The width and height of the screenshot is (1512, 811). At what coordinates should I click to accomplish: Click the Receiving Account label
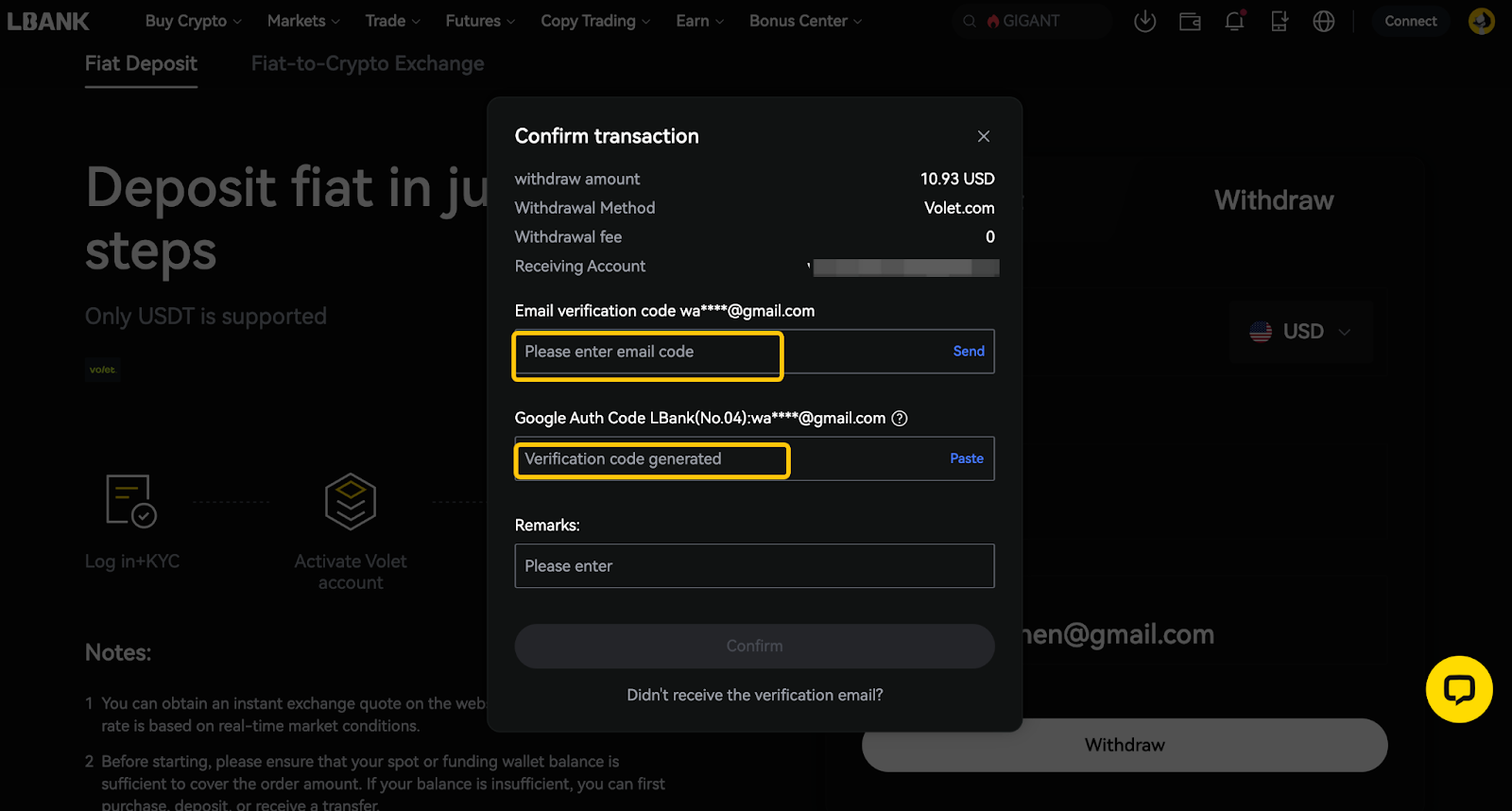[x=580, y=267]
